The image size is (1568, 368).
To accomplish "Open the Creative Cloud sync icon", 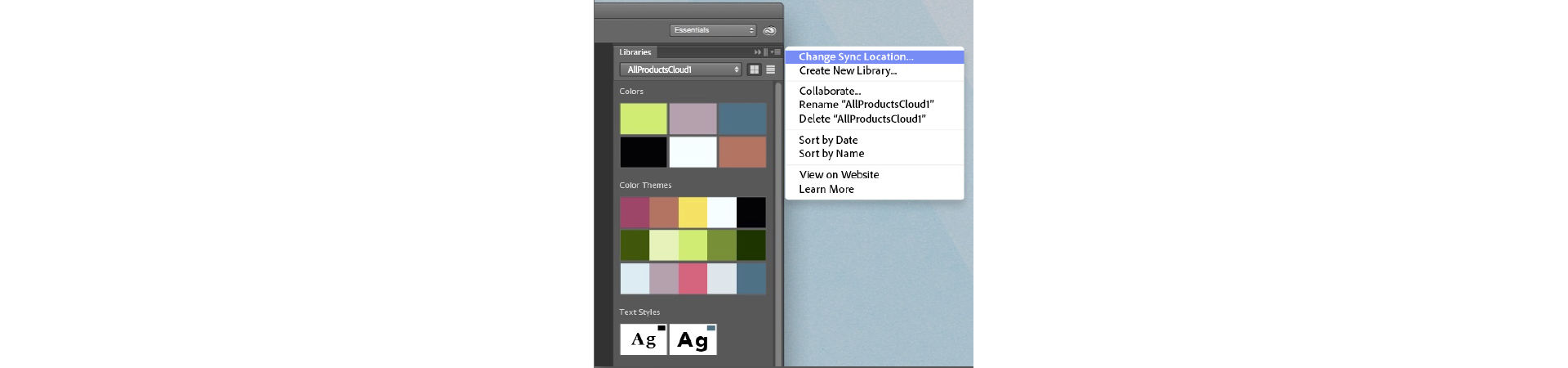I will click(x=769, y=30).
